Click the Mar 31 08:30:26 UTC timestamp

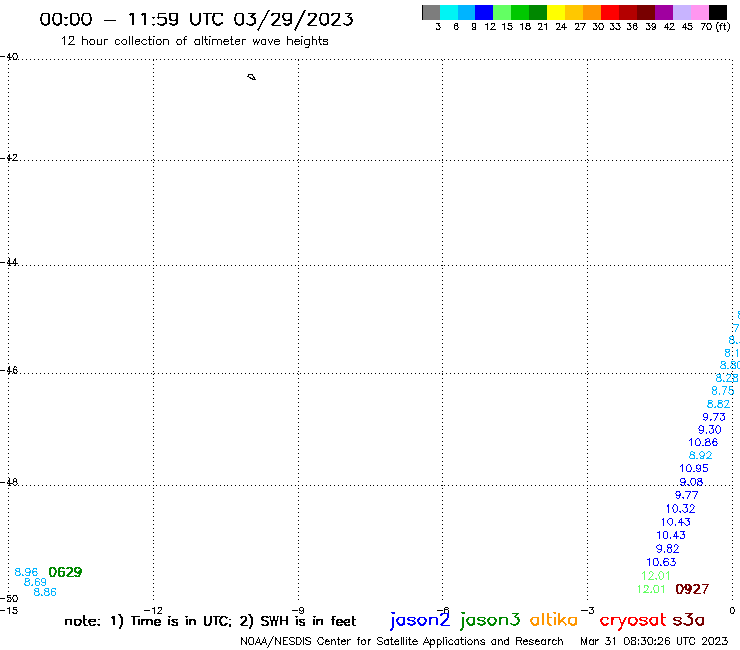tap(654, 641)
